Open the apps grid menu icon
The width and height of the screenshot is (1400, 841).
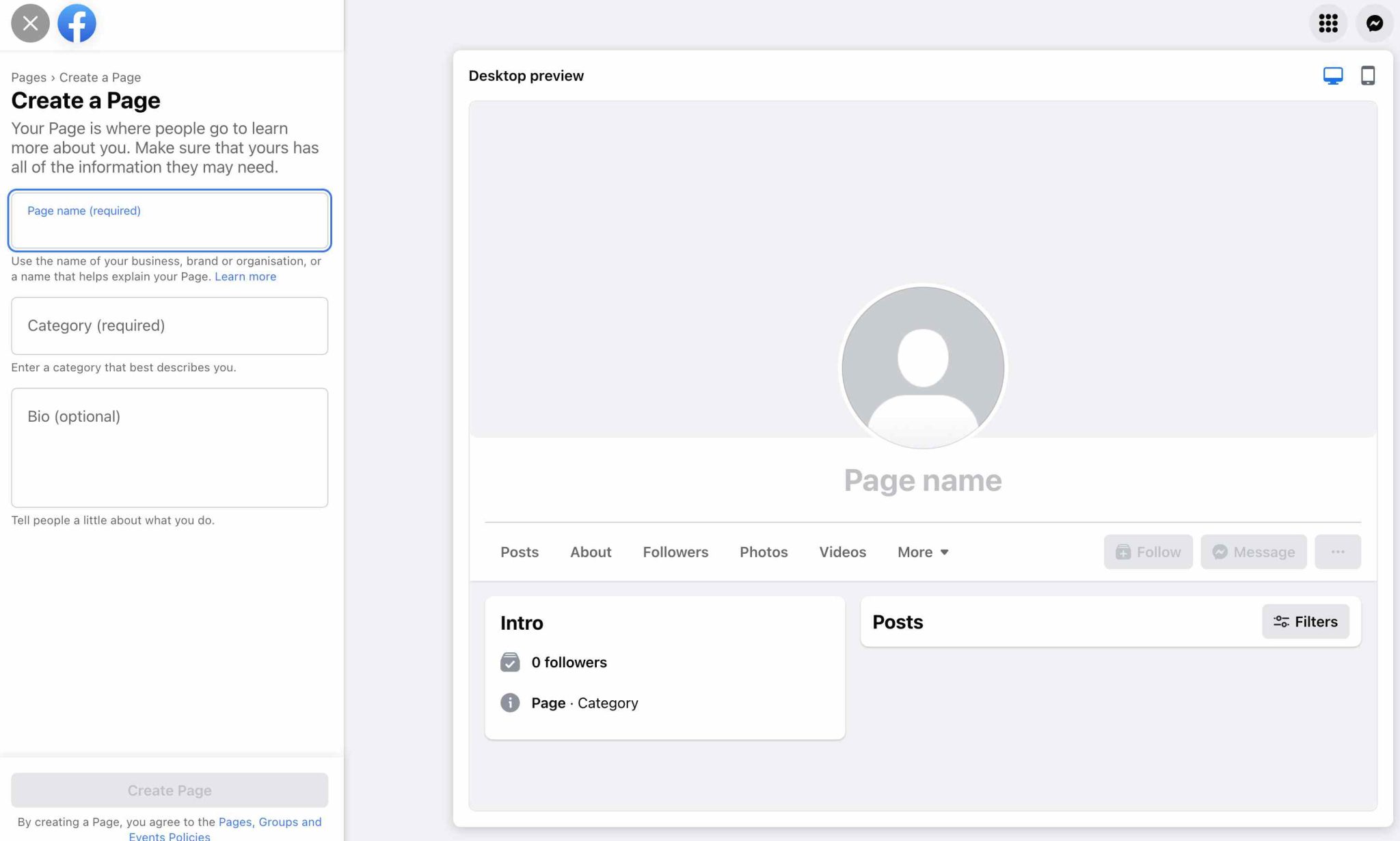pos(1328,23)
